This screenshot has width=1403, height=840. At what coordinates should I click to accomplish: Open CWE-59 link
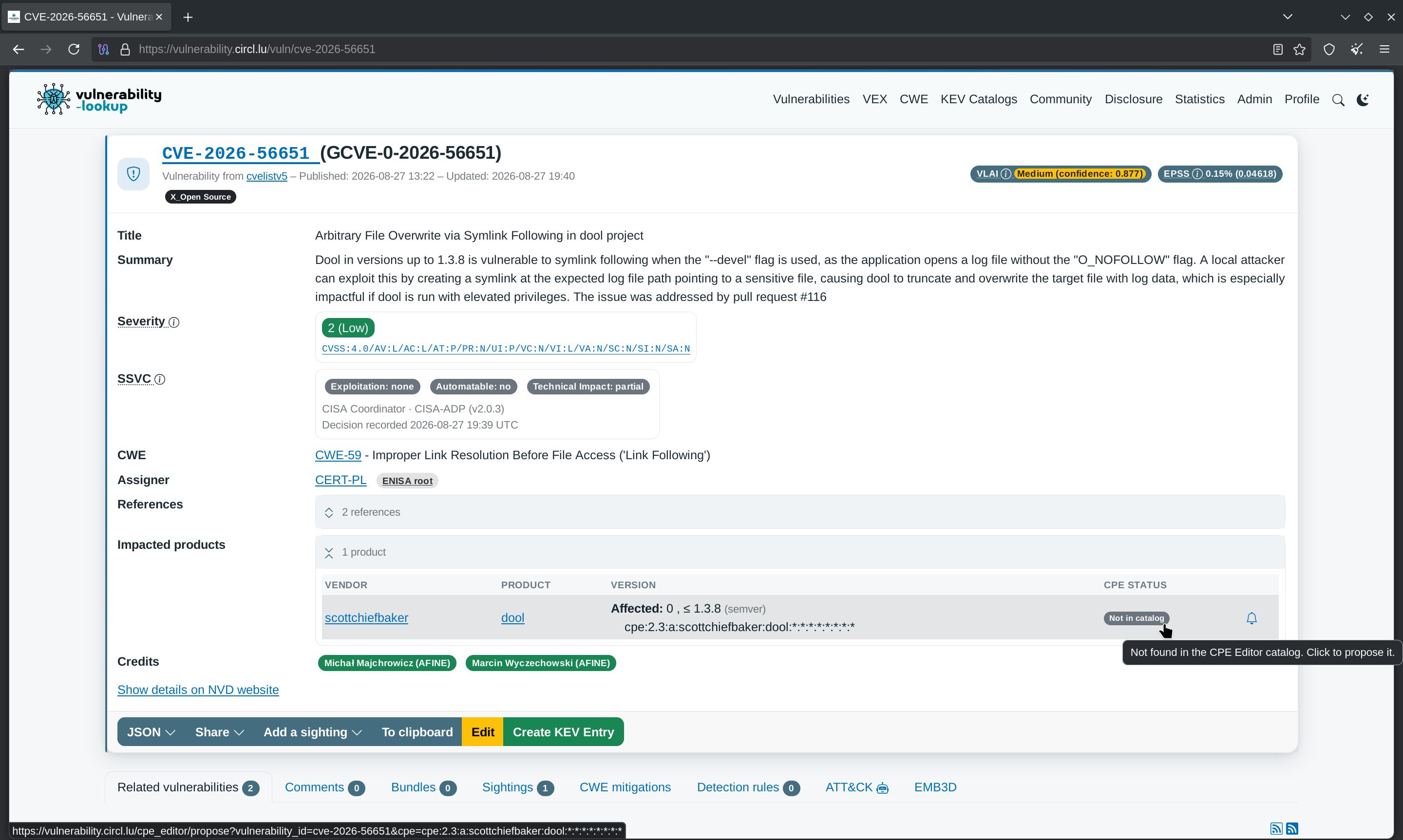[338, 455]
